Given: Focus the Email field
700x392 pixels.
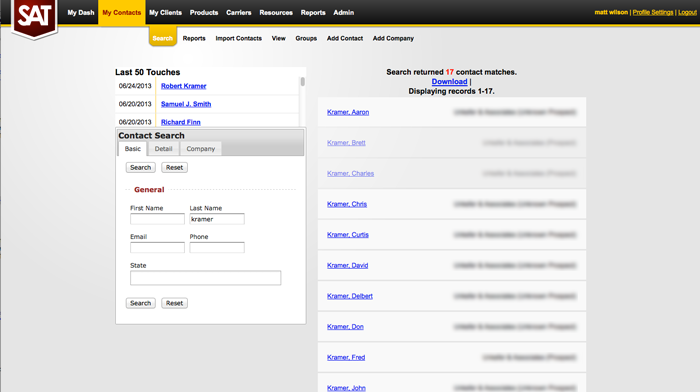Looking at the screenshot, I should coord(157,247).
